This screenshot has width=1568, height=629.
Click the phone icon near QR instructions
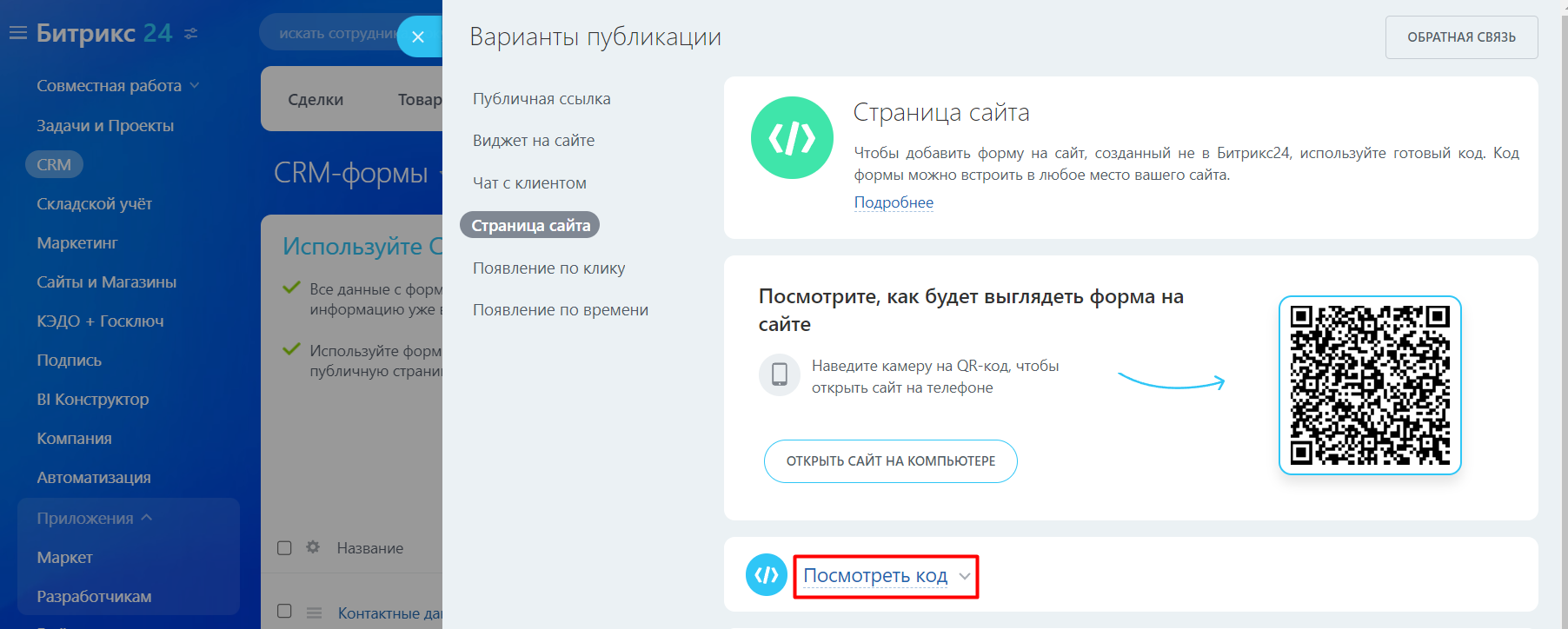(780, 374)
